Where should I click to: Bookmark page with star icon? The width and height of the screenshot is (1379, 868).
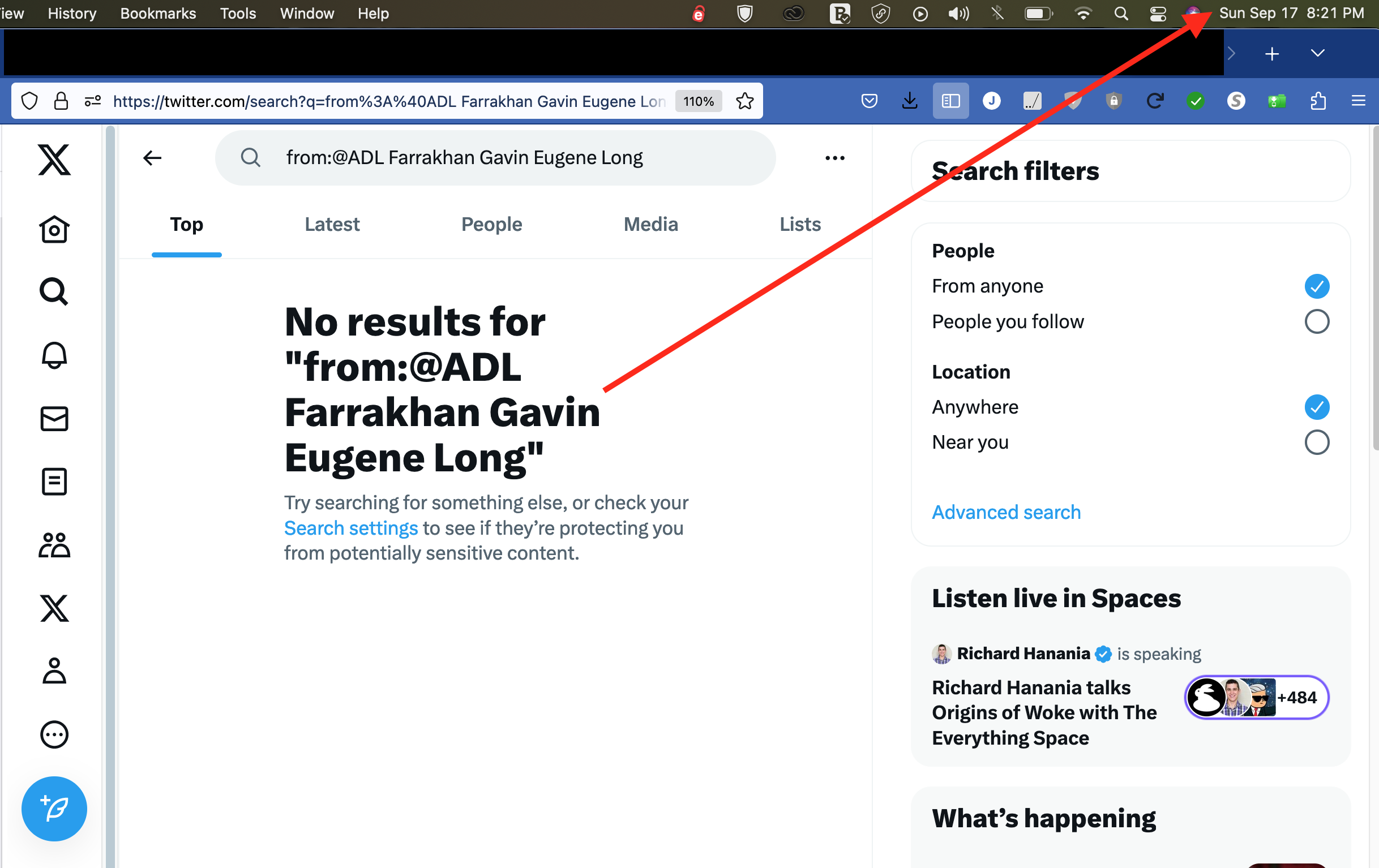point(744,101)
